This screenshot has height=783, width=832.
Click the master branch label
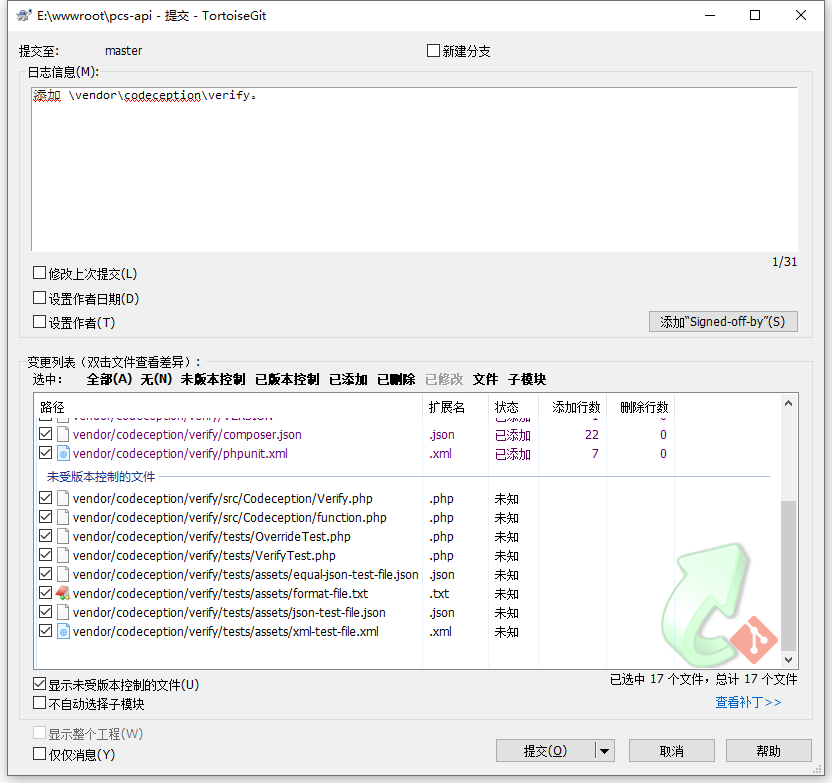[124, 50]
